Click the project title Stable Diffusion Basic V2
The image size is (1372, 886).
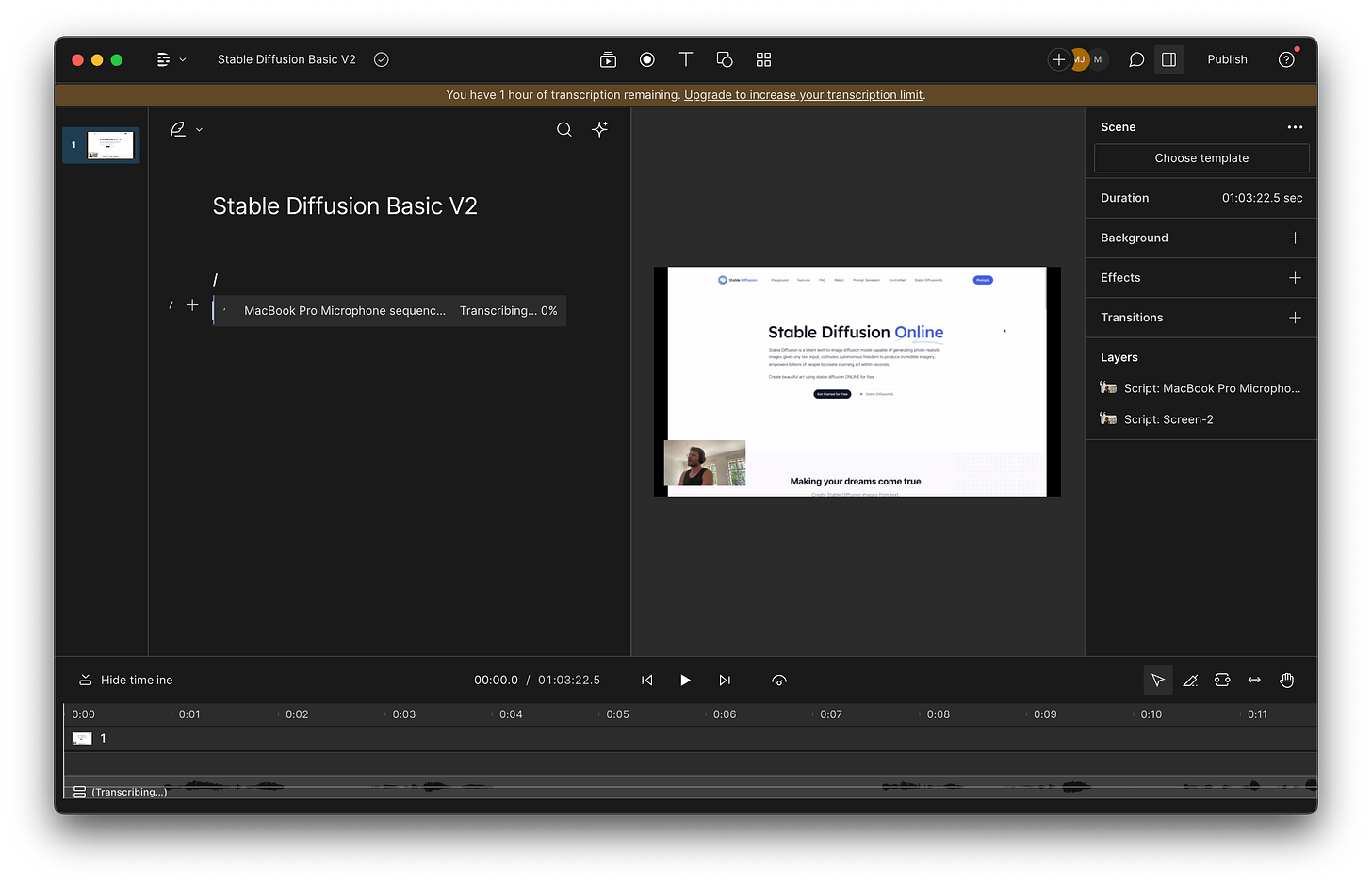(286, 59)
